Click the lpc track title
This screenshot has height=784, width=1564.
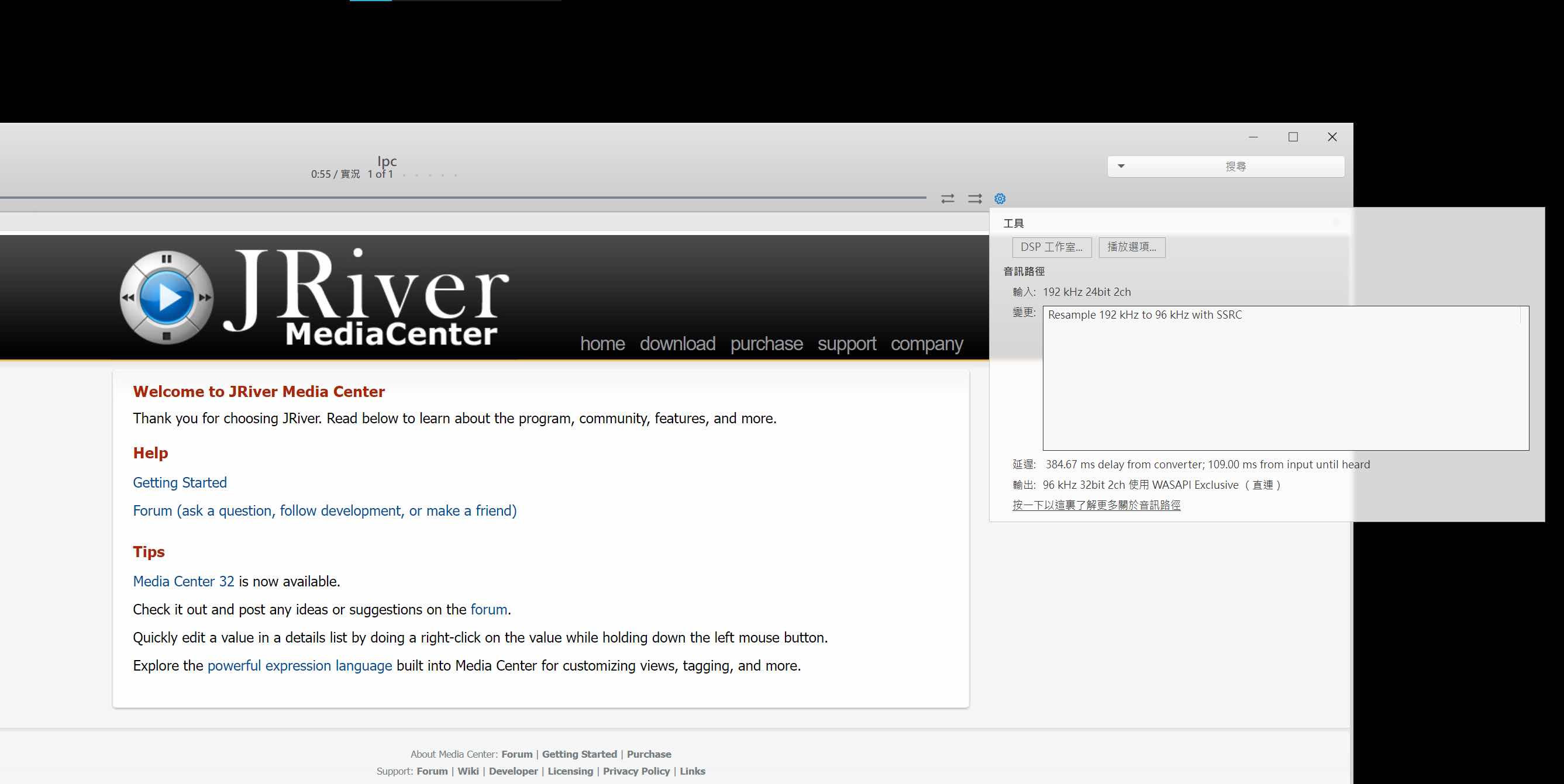(x=387, y=161)
